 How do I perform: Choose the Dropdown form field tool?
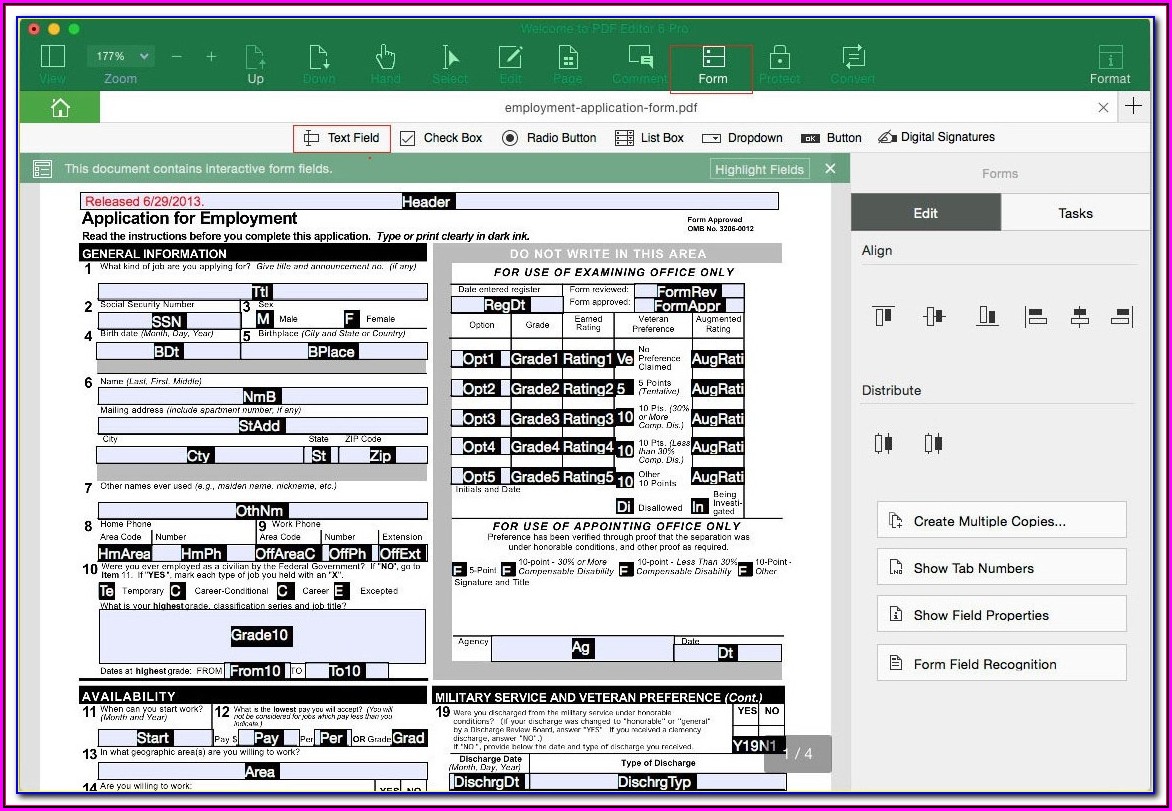(742, 138)
